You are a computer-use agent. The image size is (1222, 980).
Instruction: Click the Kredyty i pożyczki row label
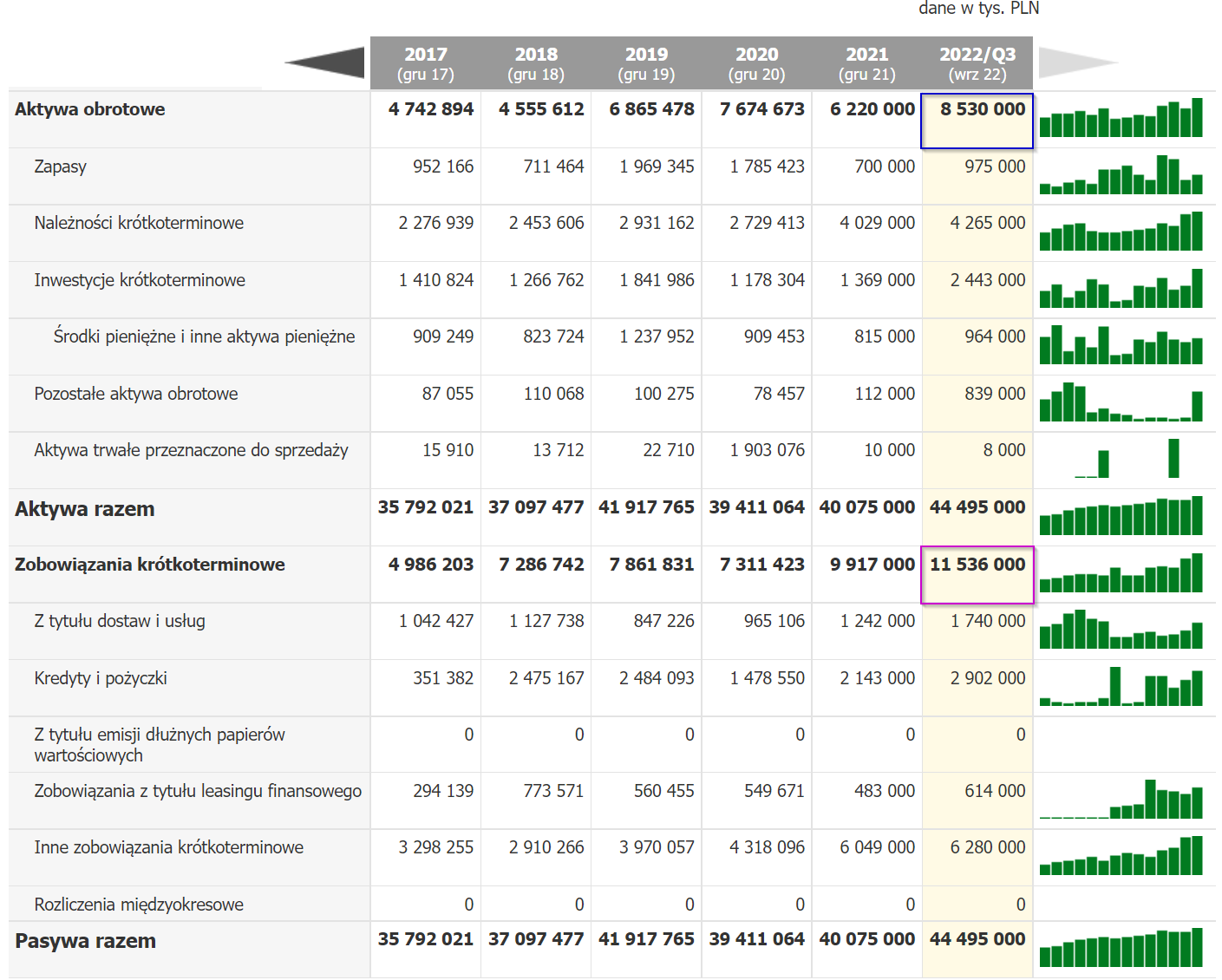(x=101, y=678)
